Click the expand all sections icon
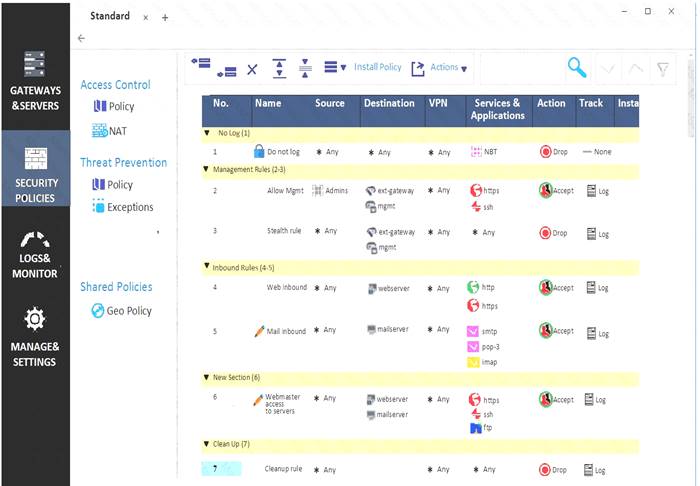The width and height of the screenshot is (700, 486). point(279,68)
